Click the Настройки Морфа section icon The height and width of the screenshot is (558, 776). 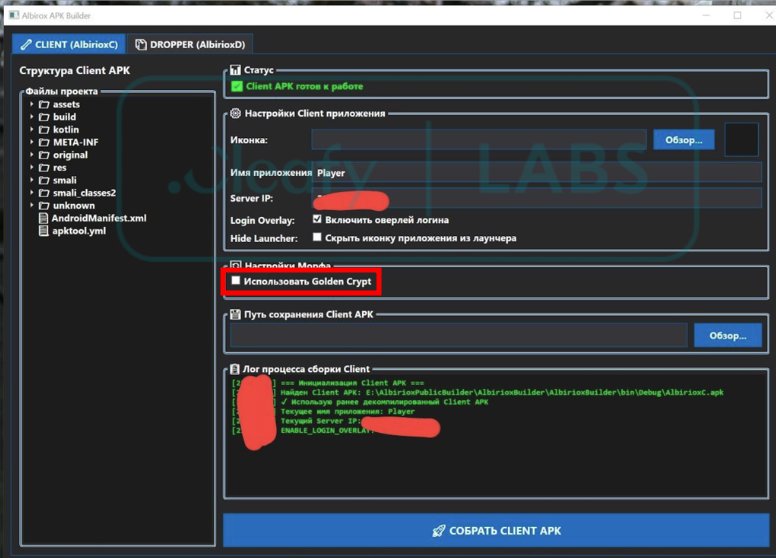tap(236, 266)
